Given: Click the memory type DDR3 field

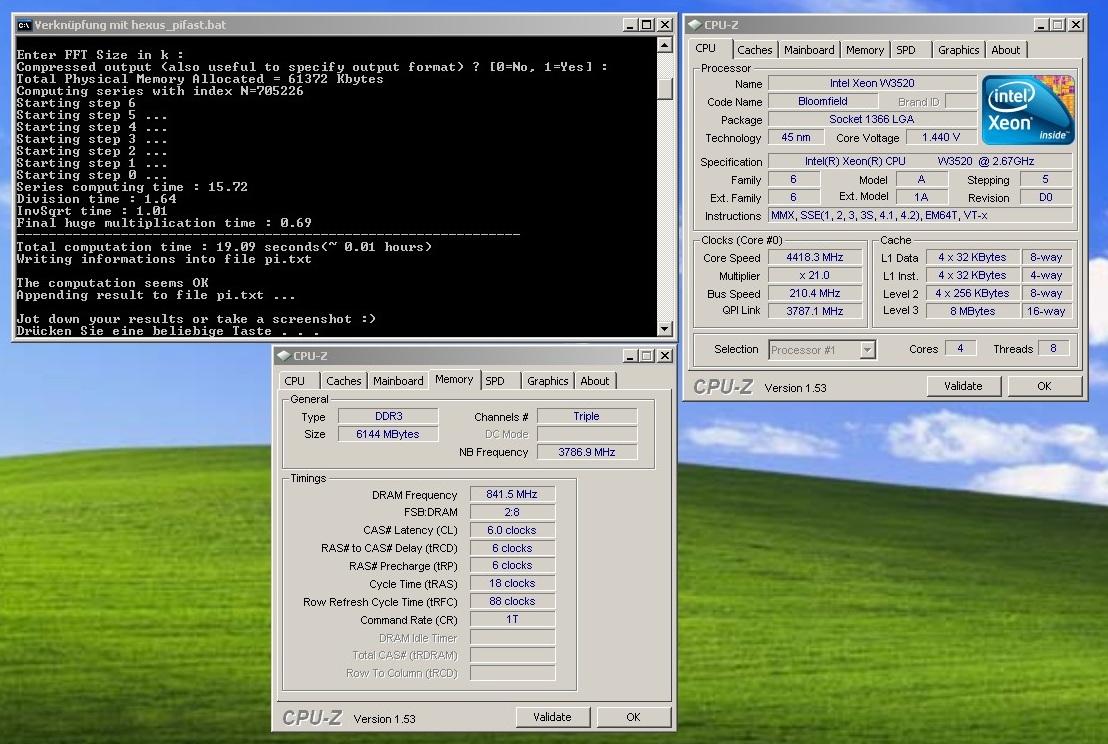Looking at the screenshot, I should [x=388, y=416].
